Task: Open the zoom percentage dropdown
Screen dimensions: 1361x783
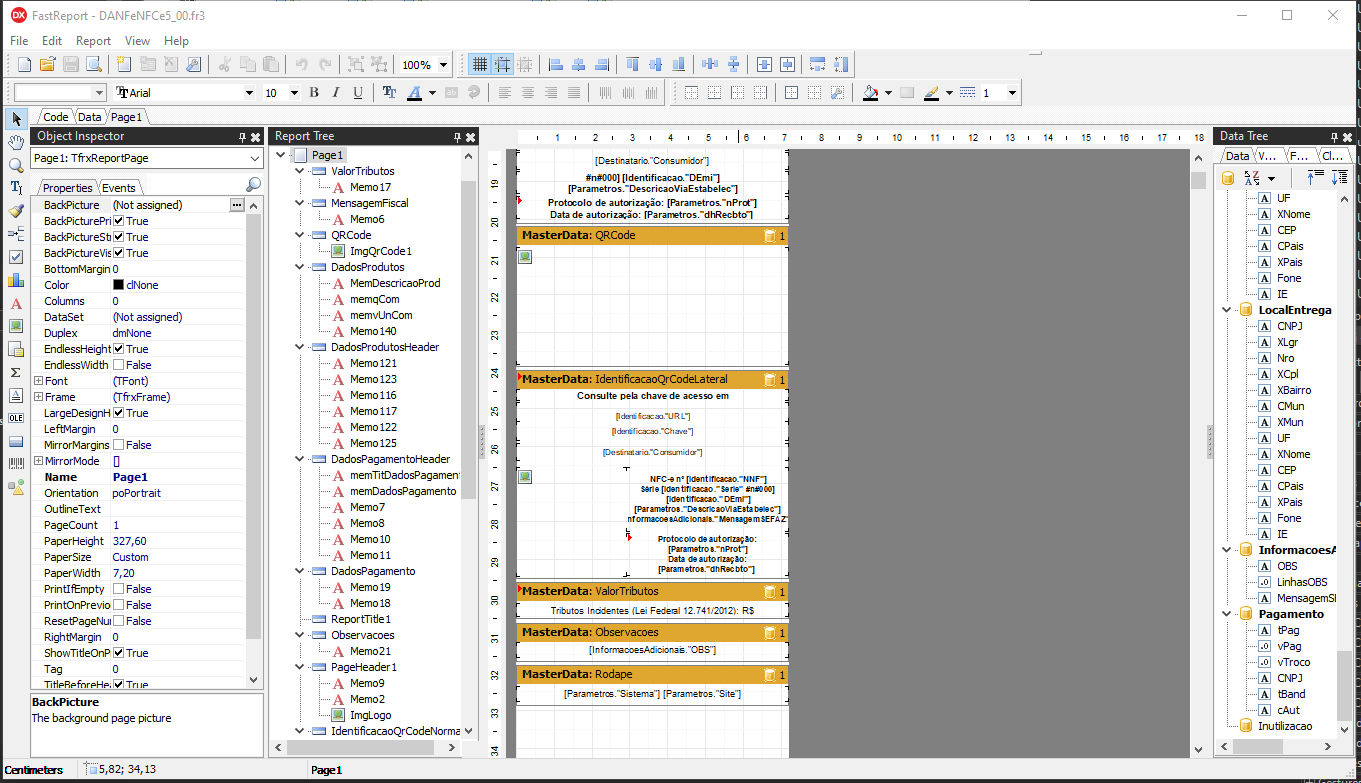Action: click(x=444, y=65)
